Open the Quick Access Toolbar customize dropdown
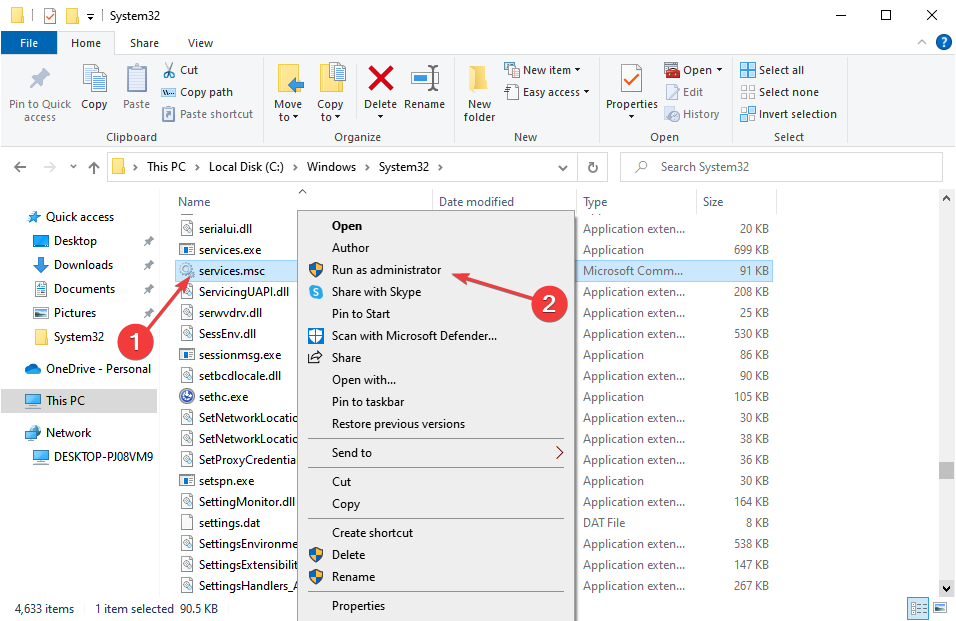 click(x=90, y=16)
